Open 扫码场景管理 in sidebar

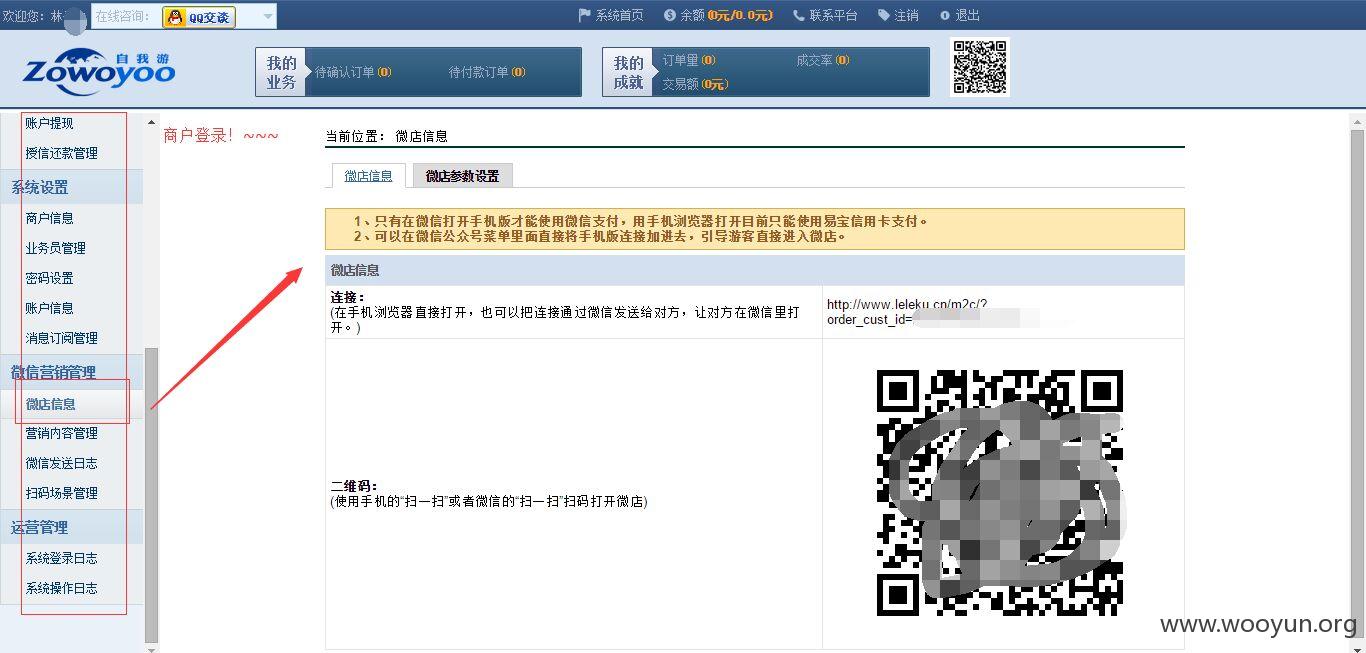point(62,493)
